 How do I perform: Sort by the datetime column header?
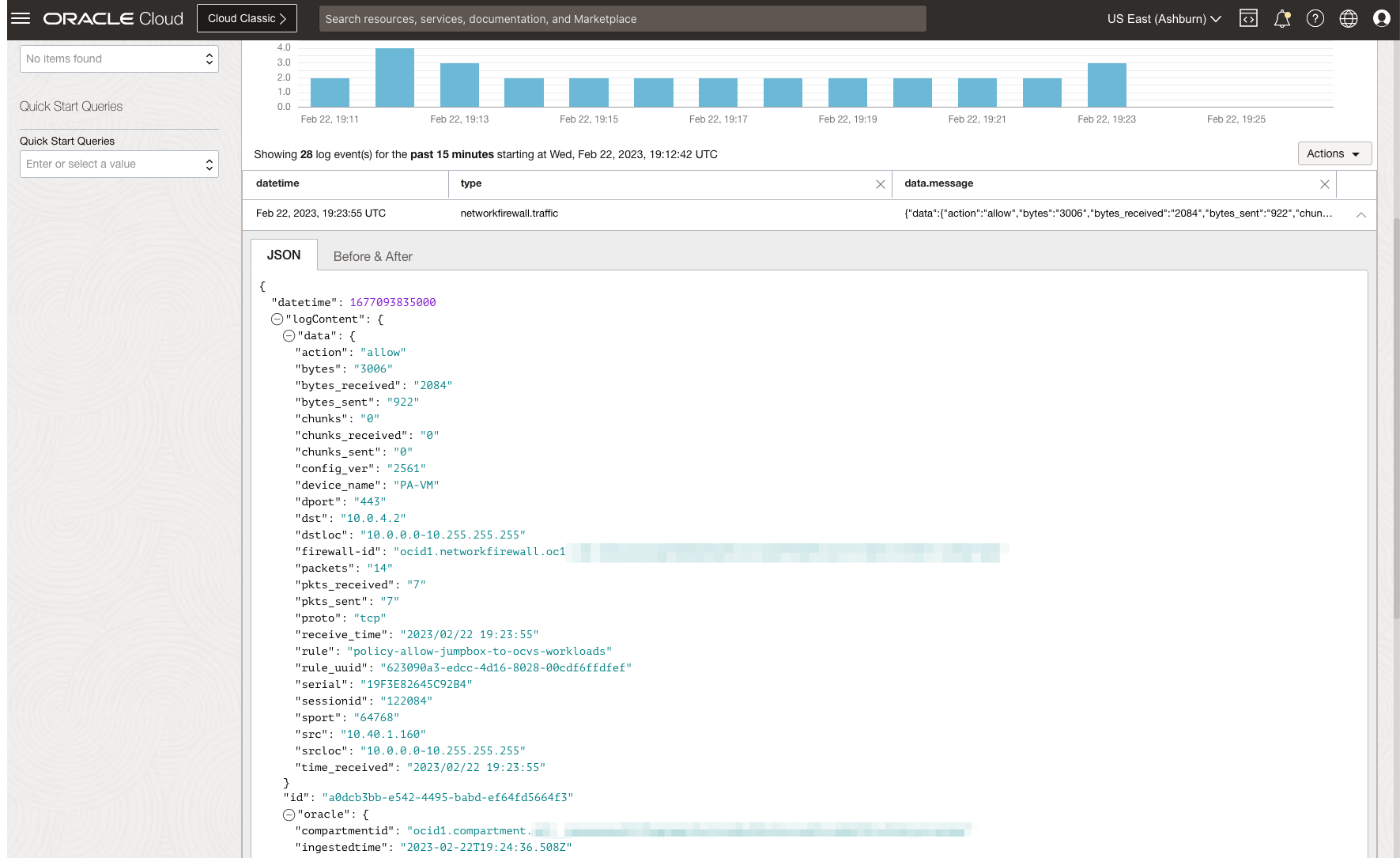tap(277, 183)
